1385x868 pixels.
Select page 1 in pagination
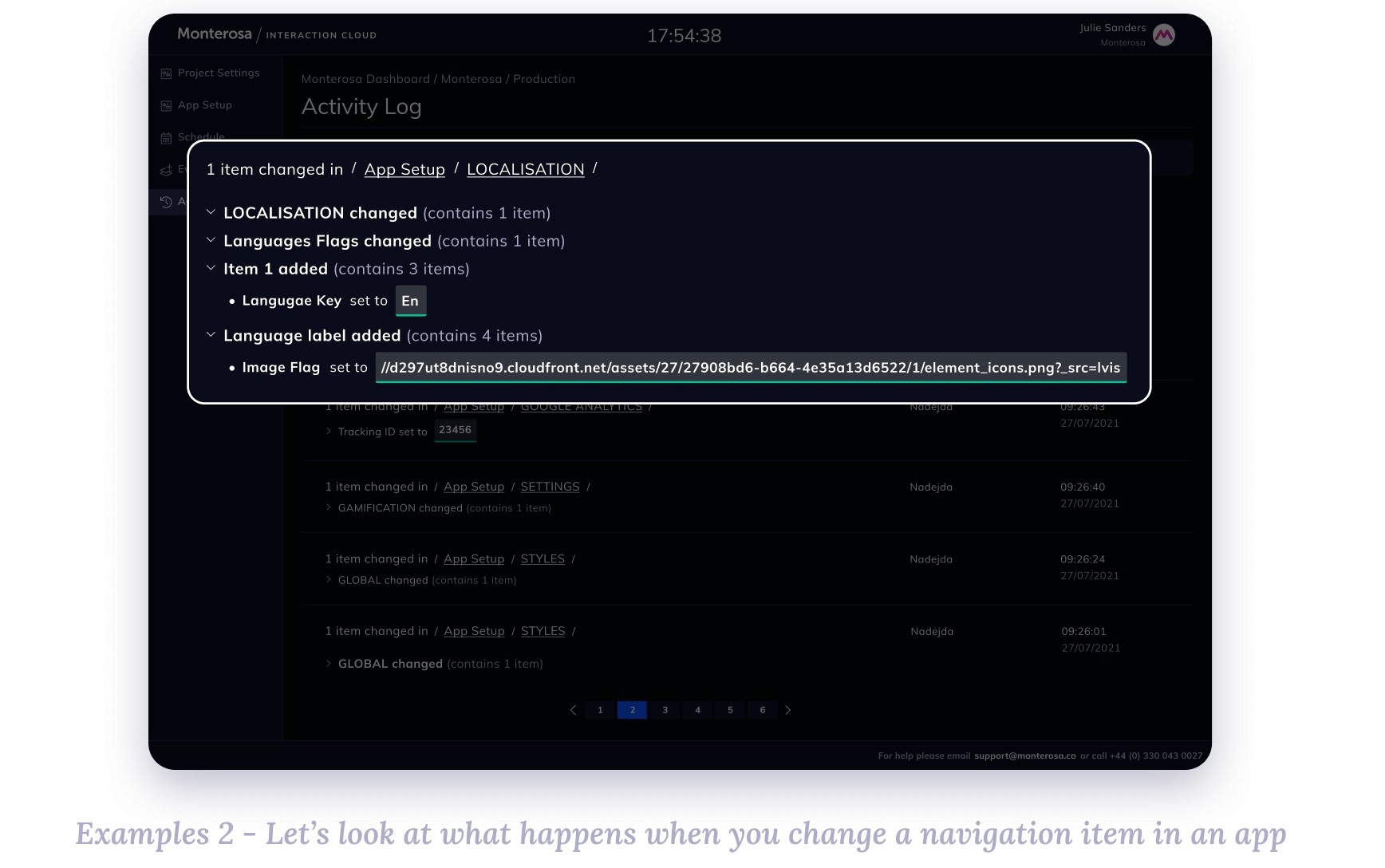600,710
